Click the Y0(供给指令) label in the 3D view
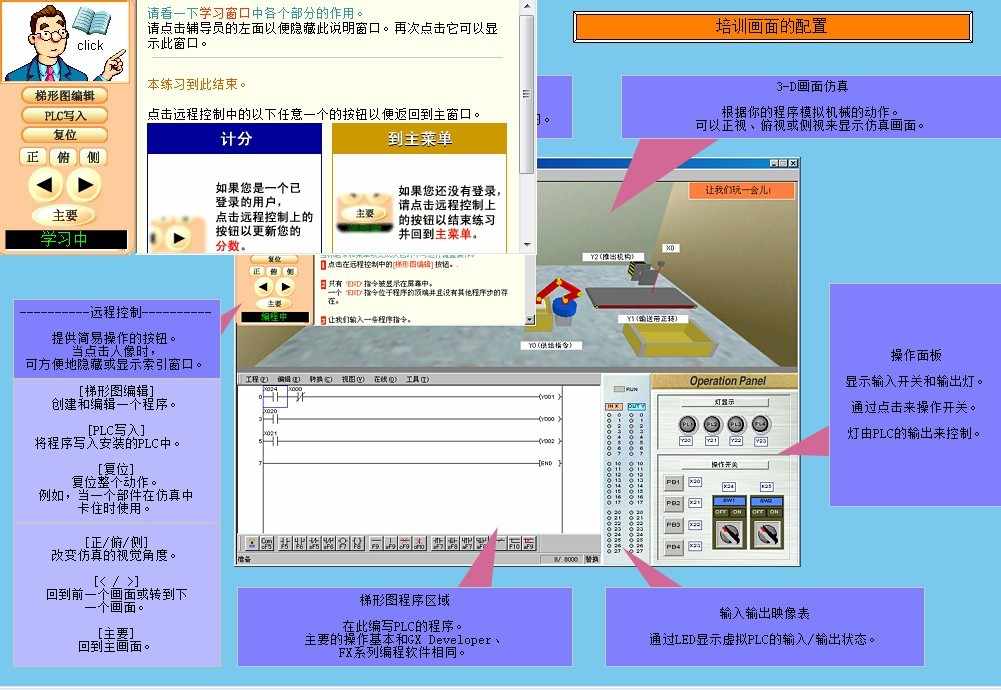Screen dimensions: 1001x690 pyautogui.click(x=550, y=345)
